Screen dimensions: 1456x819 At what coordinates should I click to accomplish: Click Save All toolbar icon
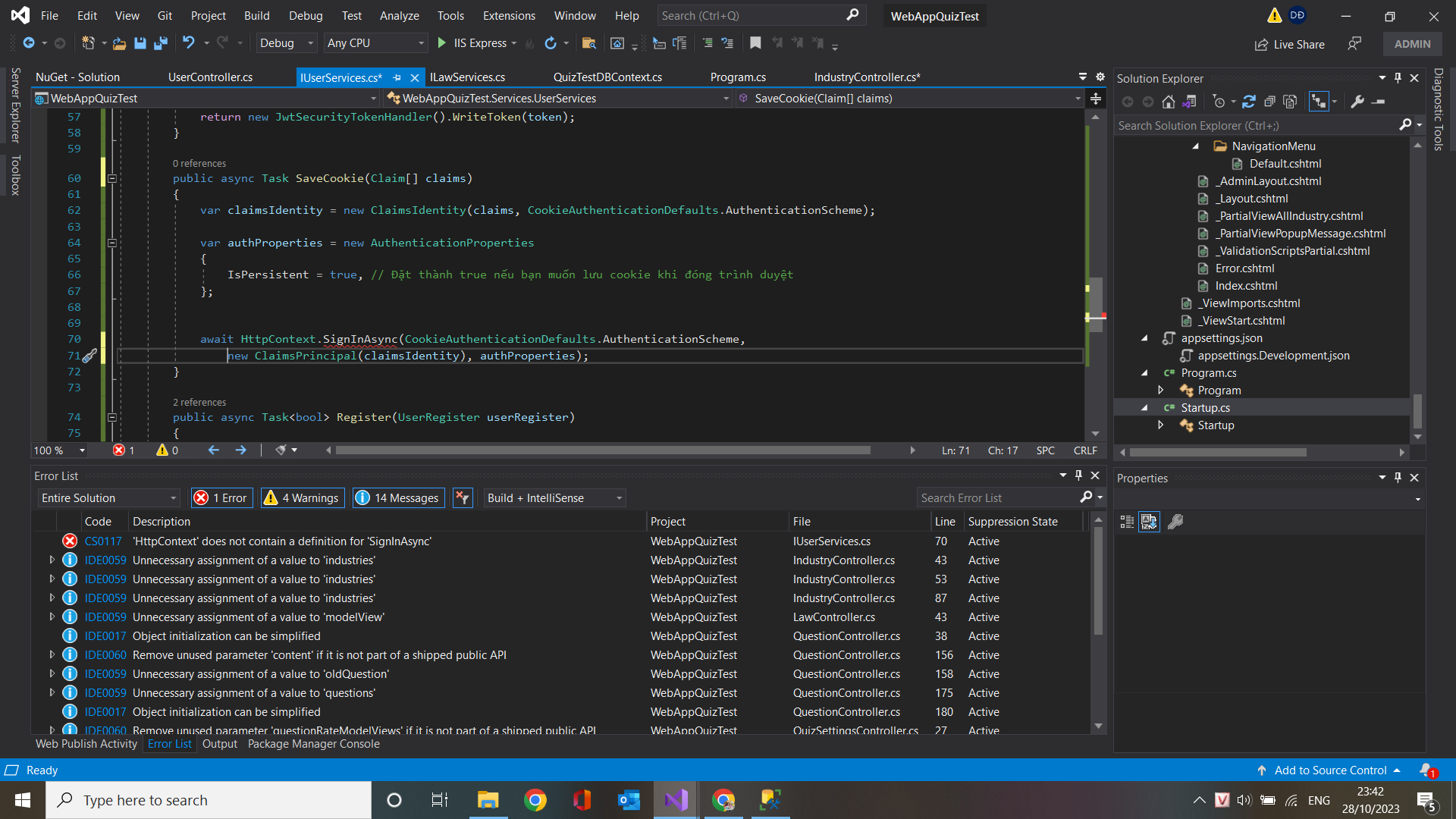coord(160,43)
